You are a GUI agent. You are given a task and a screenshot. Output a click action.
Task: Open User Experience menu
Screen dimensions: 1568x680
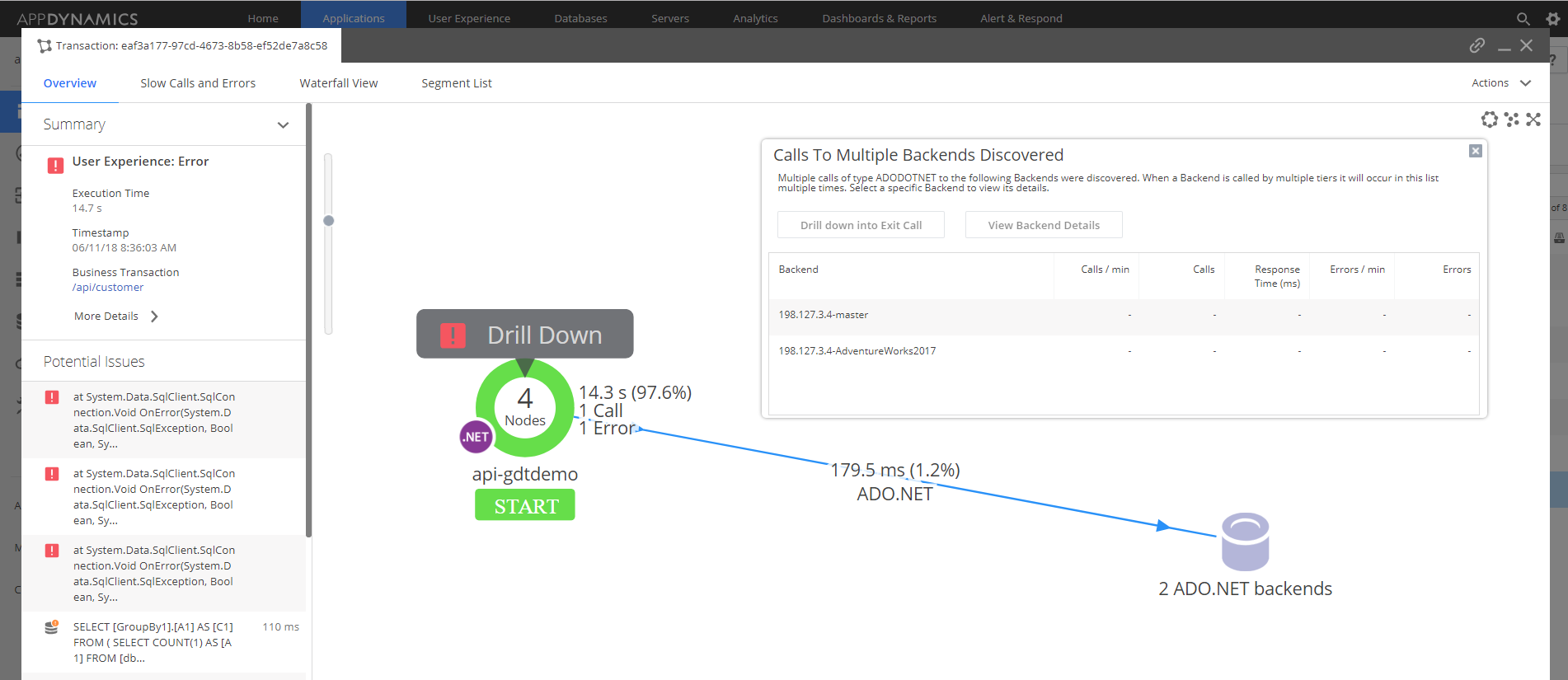[x=469, y=18]
